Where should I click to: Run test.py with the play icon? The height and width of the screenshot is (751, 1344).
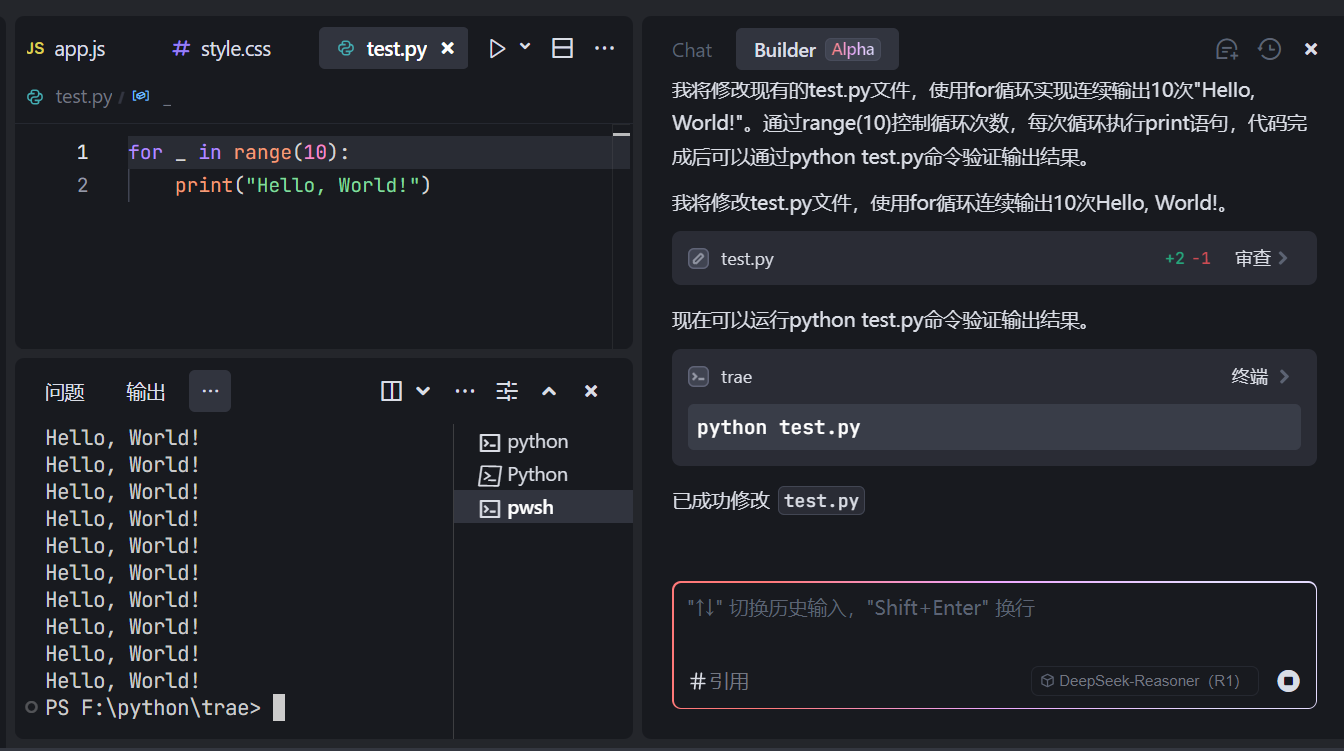(x=497, y=48)
